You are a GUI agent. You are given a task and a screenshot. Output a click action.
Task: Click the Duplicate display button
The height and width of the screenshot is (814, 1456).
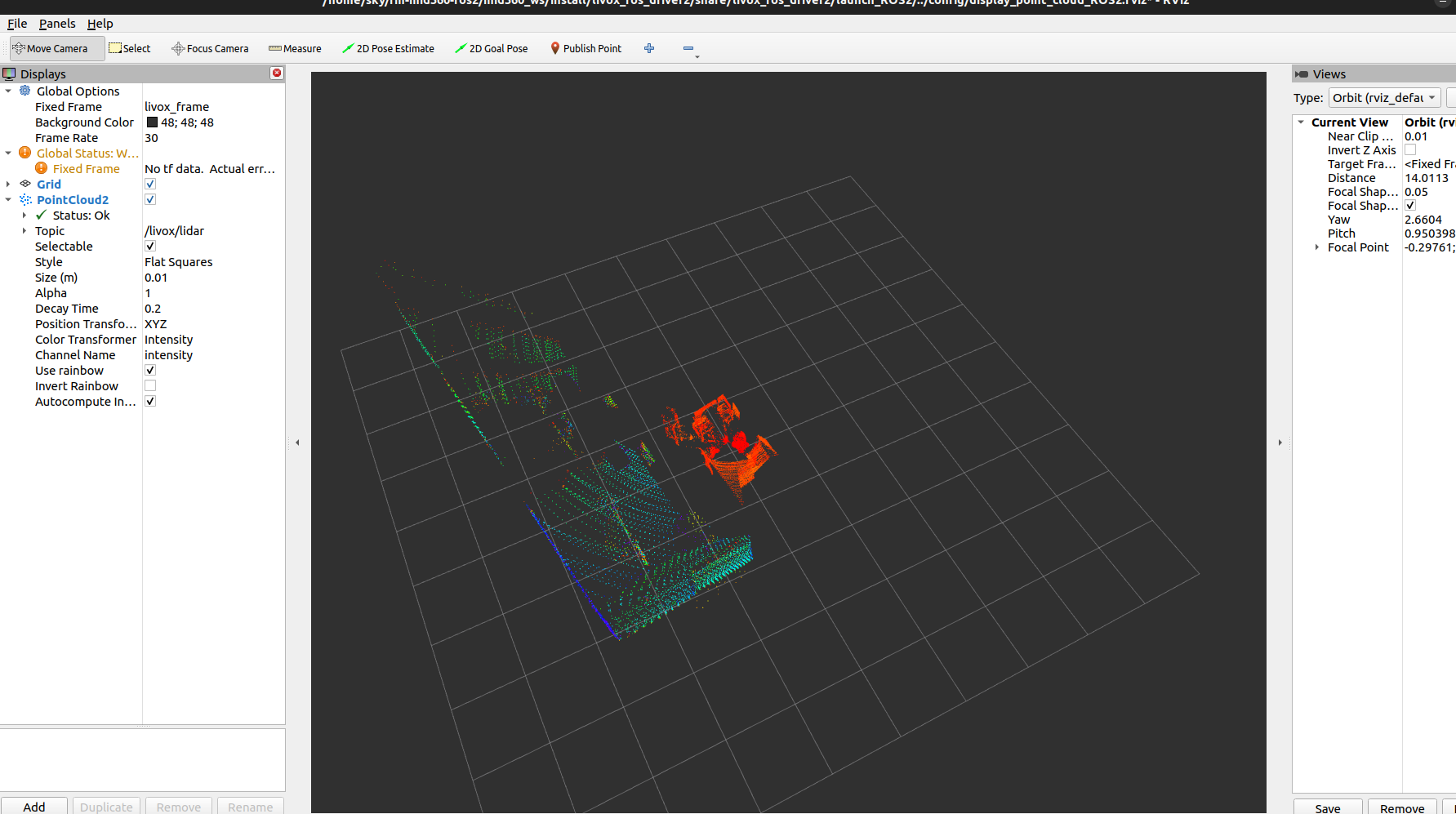click(106, 806)
